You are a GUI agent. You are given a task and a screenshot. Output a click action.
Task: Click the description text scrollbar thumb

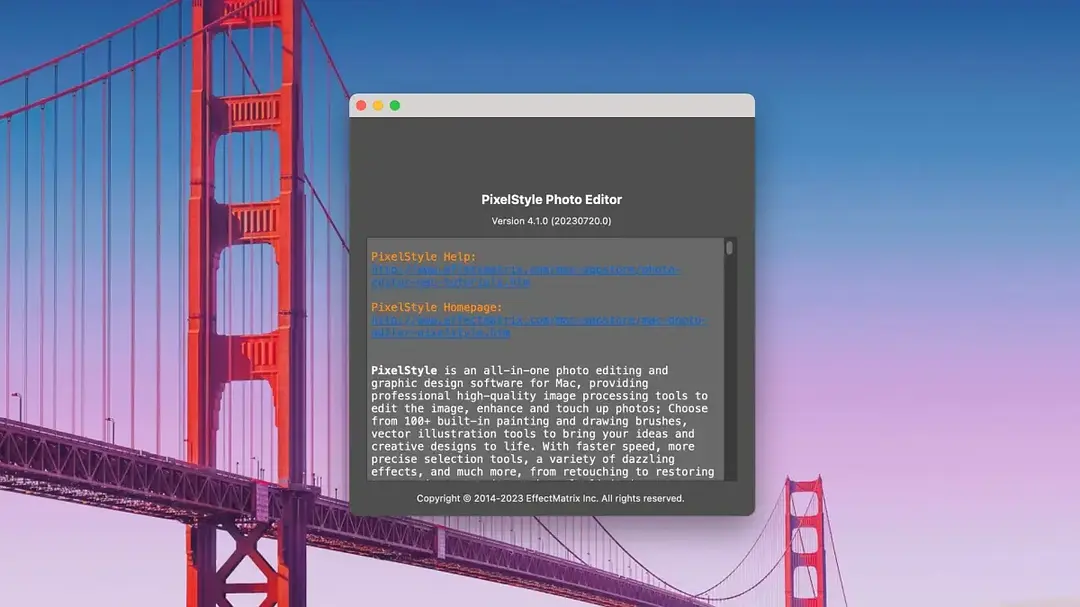pyautogui.click(x=729, y=247)
